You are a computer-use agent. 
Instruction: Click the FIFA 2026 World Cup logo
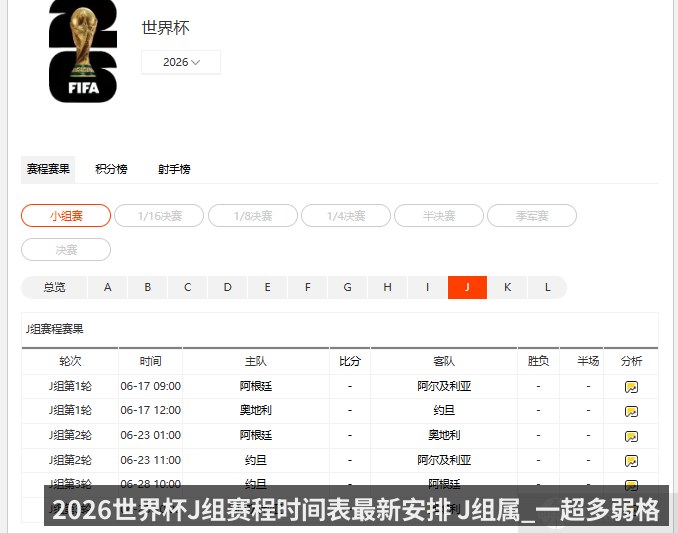[x=83, y=51]
